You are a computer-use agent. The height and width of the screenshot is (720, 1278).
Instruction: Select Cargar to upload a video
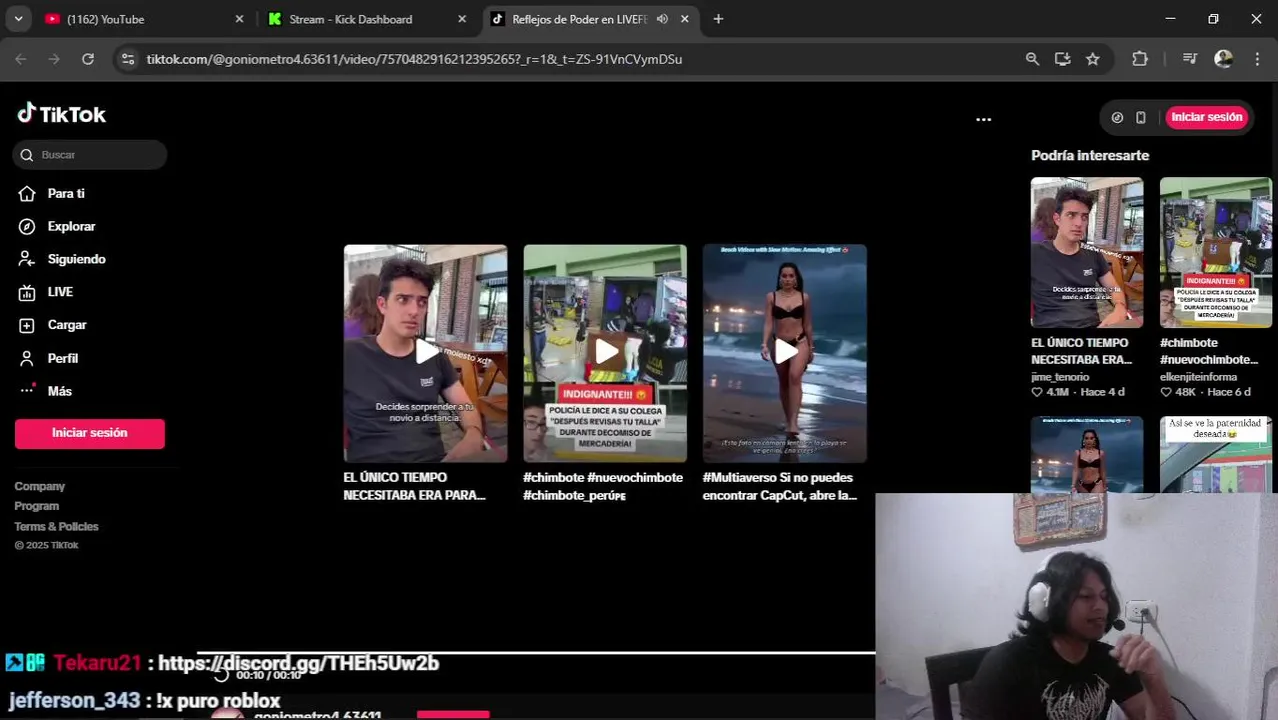pos(67,325)
